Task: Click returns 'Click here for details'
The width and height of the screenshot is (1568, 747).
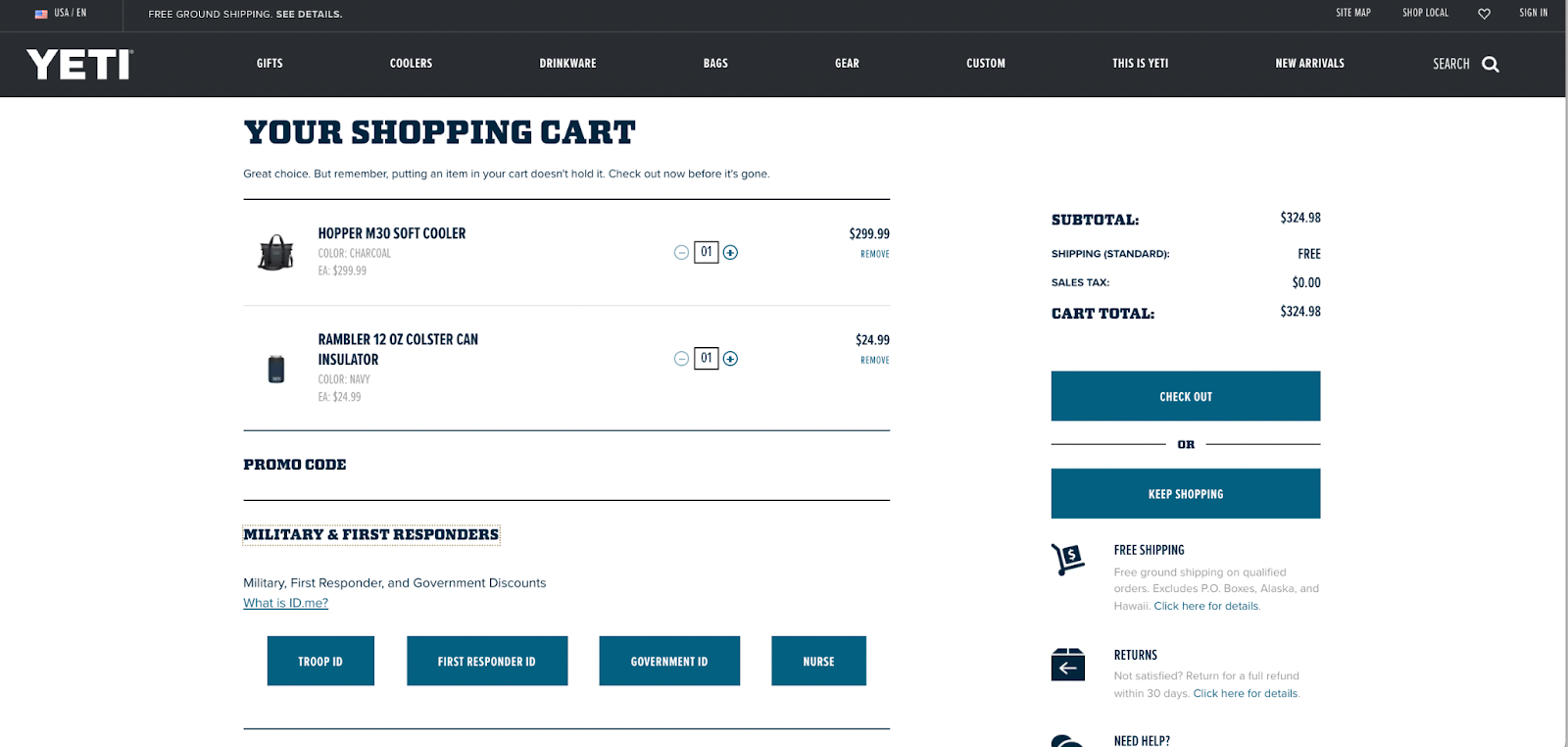Action: coord(1246,693)
